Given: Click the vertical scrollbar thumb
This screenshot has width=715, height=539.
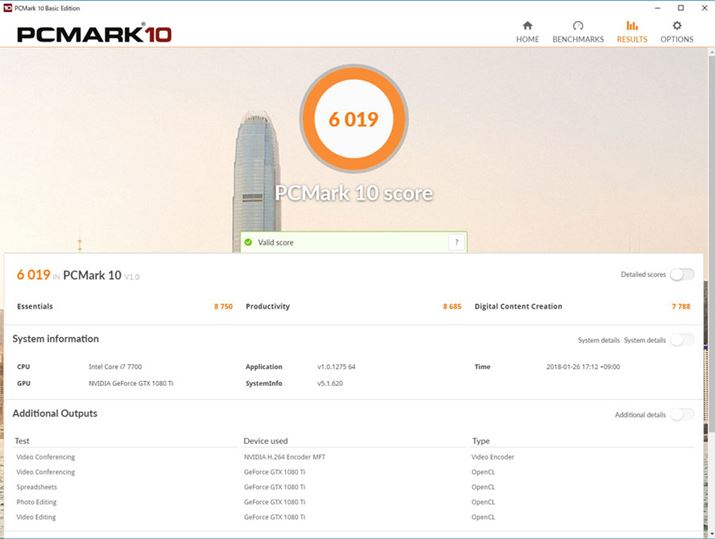Looking at the screenshot, I should click(x=711, y=244).
